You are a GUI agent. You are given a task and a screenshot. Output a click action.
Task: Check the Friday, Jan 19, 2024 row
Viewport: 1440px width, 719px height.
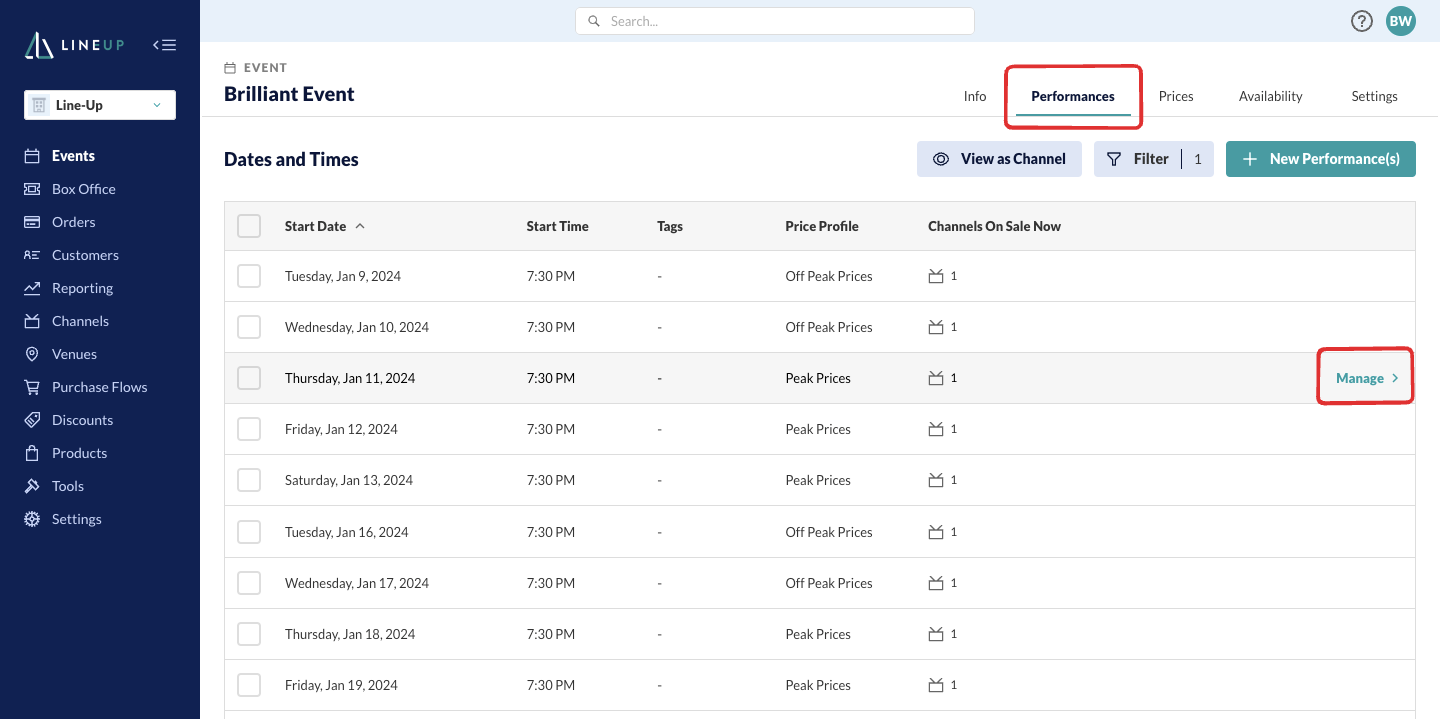click(x=249, y=685)
